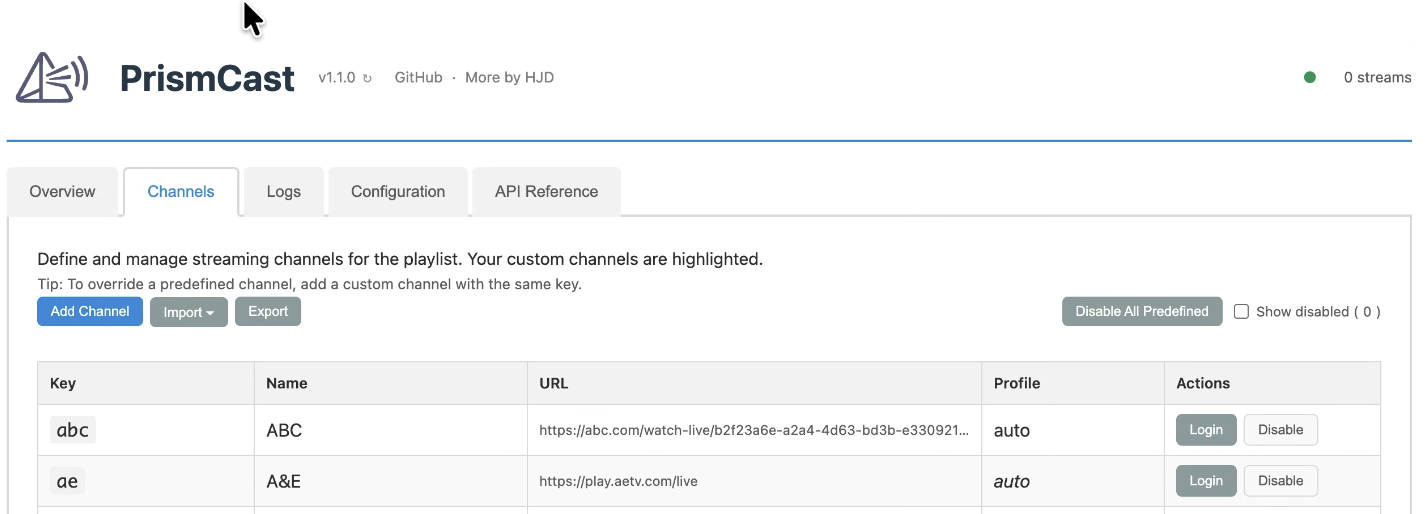Click Login for the A&E channel
Viewport: 1428px width, 514px height.
point(1206,481)
